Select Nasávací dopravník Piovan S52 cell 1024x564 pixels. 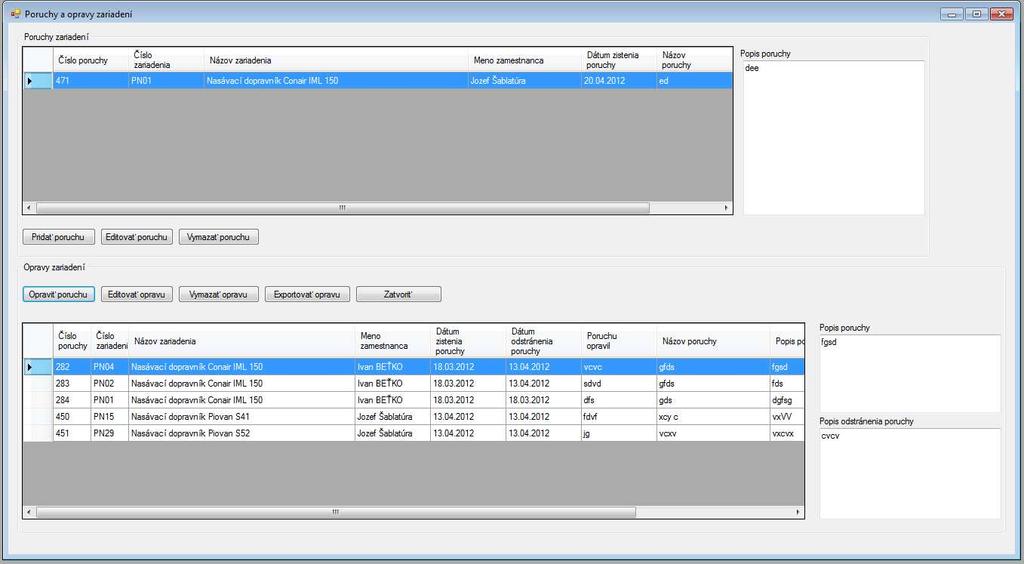pyautogui.click(x=242, y=433)
